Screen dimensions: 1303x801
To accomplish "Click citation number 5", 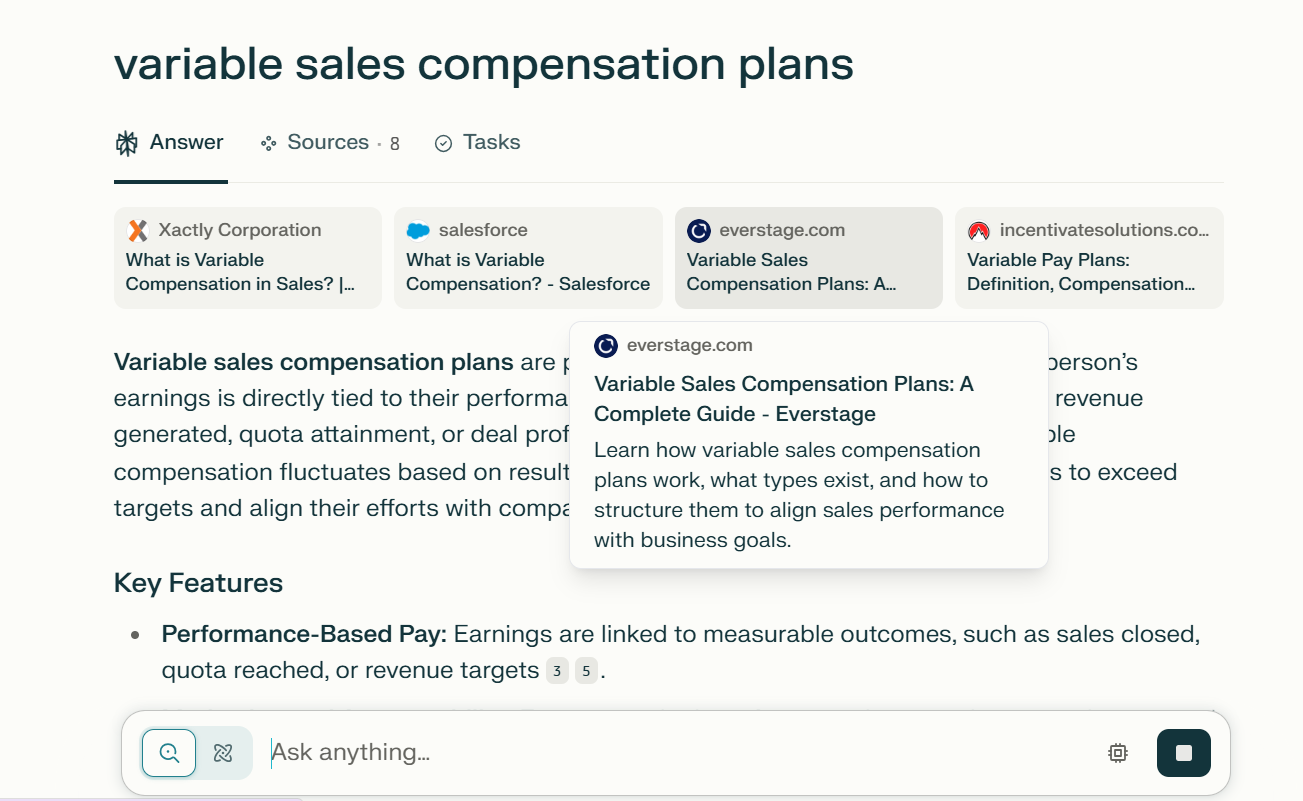I will point(586,671).
